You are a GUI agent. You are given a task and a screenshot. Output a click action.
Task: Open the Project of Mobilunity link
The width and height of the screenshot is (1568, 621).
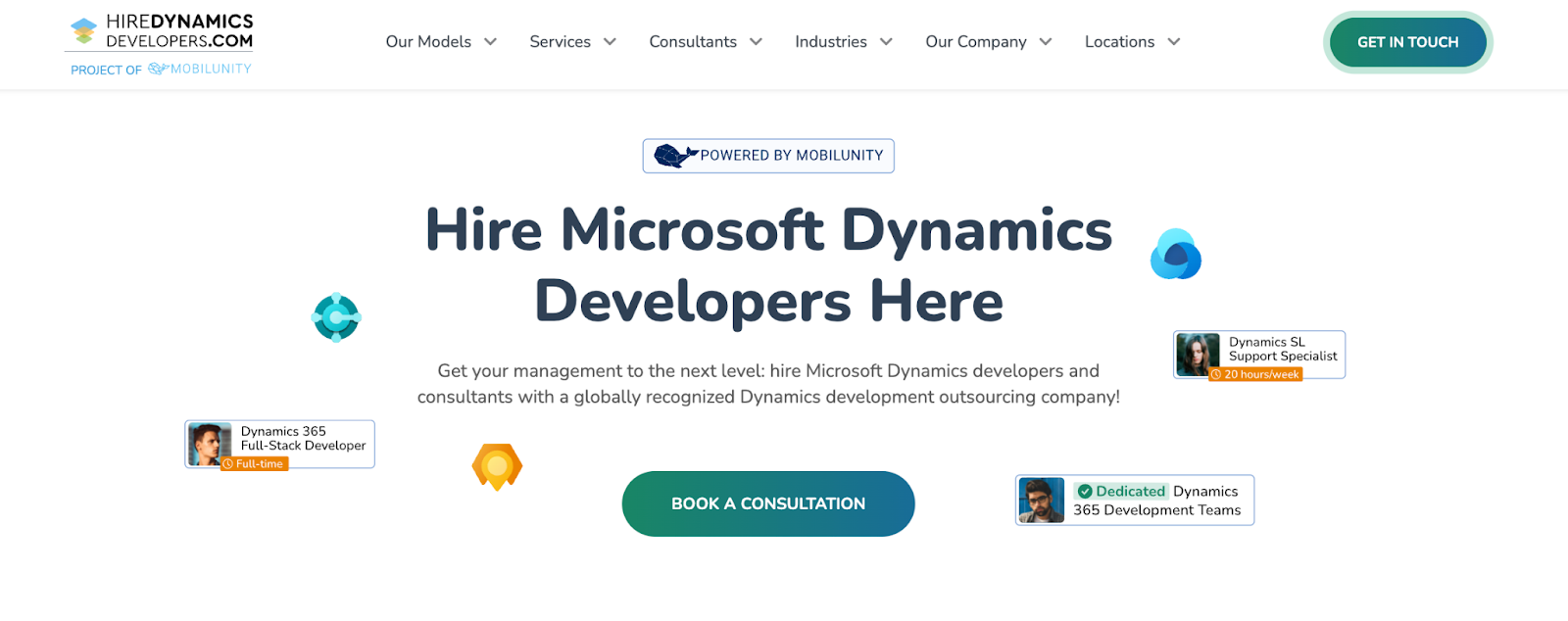click(161, 70)
